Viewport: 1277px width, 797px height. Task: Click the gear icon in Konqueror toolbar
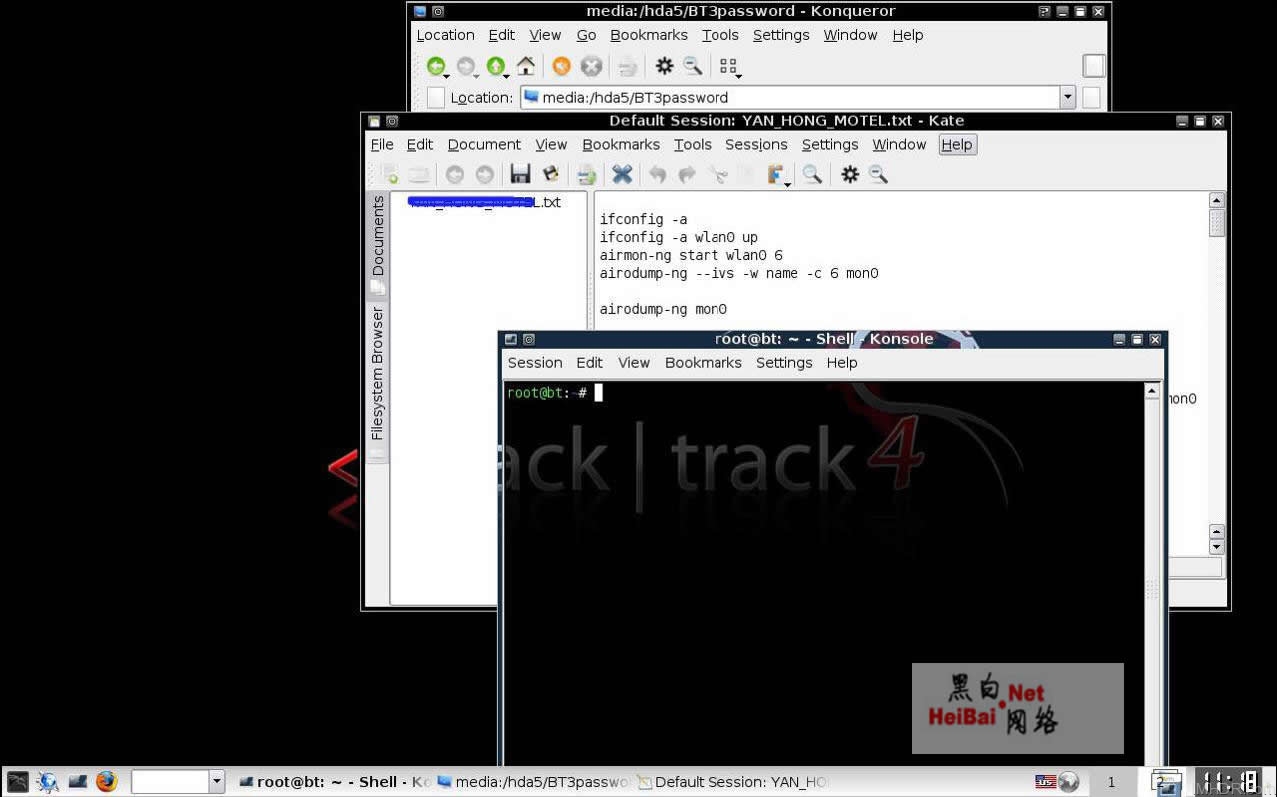(664, 66)
